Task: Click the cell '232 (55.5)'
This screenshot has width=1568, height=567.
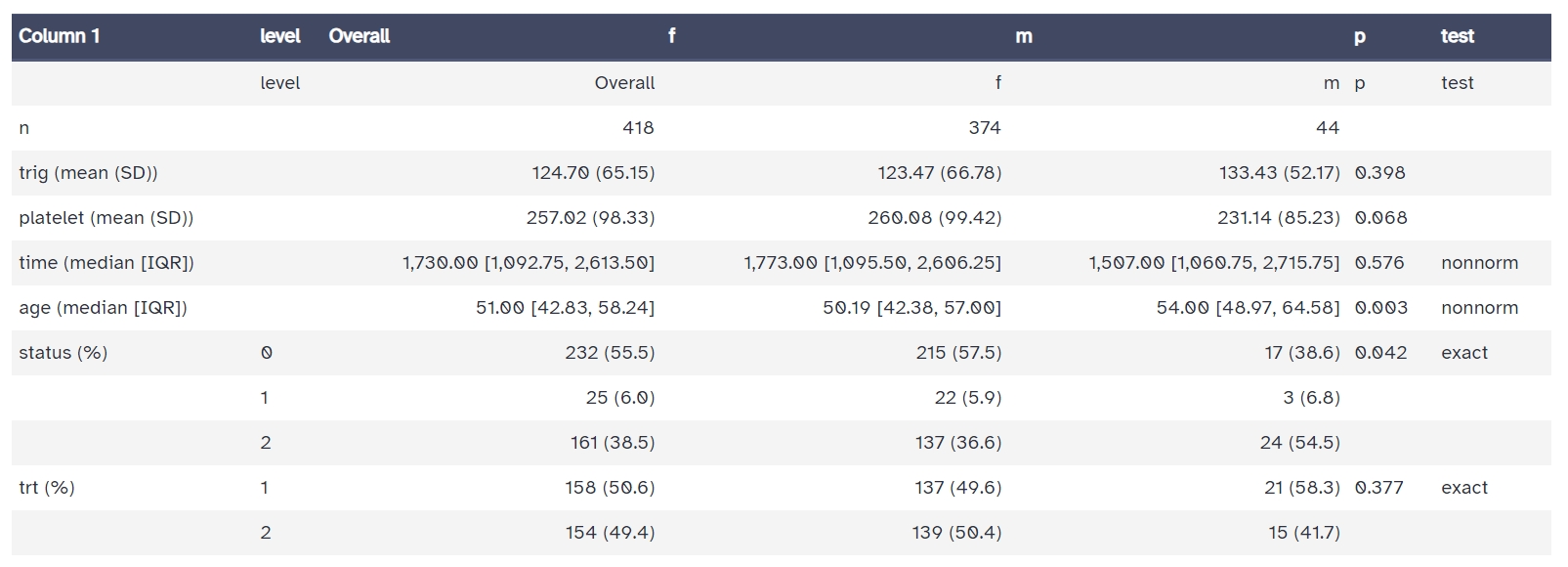Action: tap(610, 353)
